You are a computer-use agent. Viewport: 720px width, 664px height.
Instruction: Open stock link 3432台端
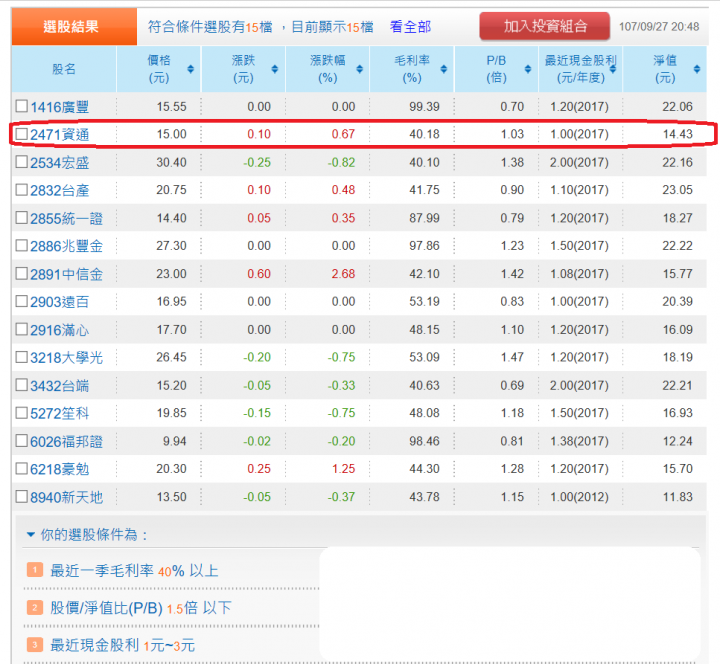(x=59, y=386)
